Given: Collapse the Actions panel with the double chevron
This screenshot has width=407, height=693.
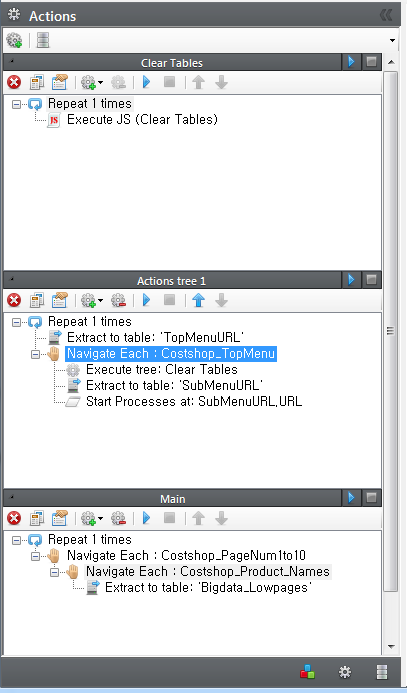Looking at the screenshot, I should coord(386,15).
